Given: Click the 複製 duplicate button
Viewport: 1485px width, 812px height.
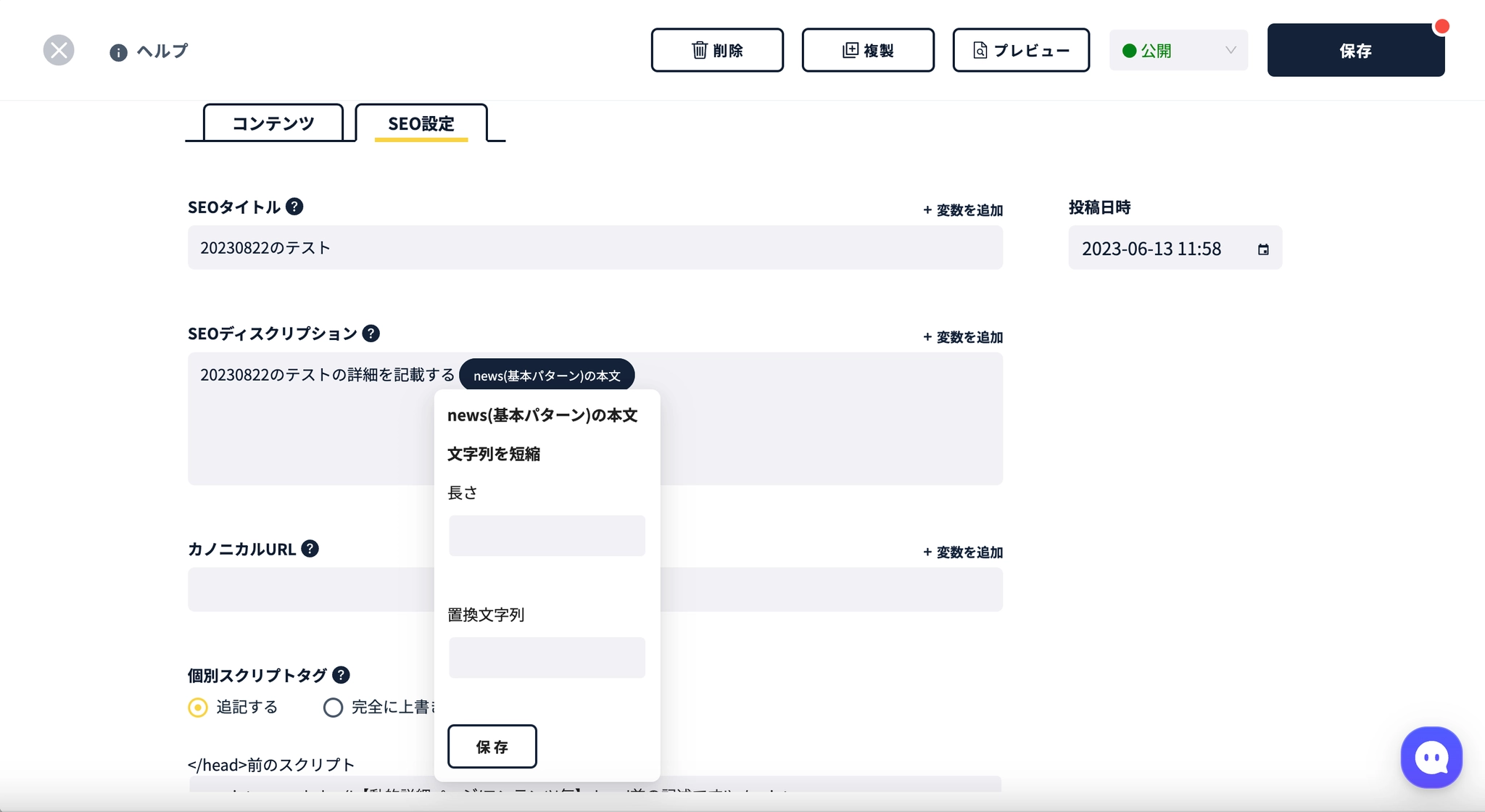Looking at the screenshot, I should tap(868, 50).
